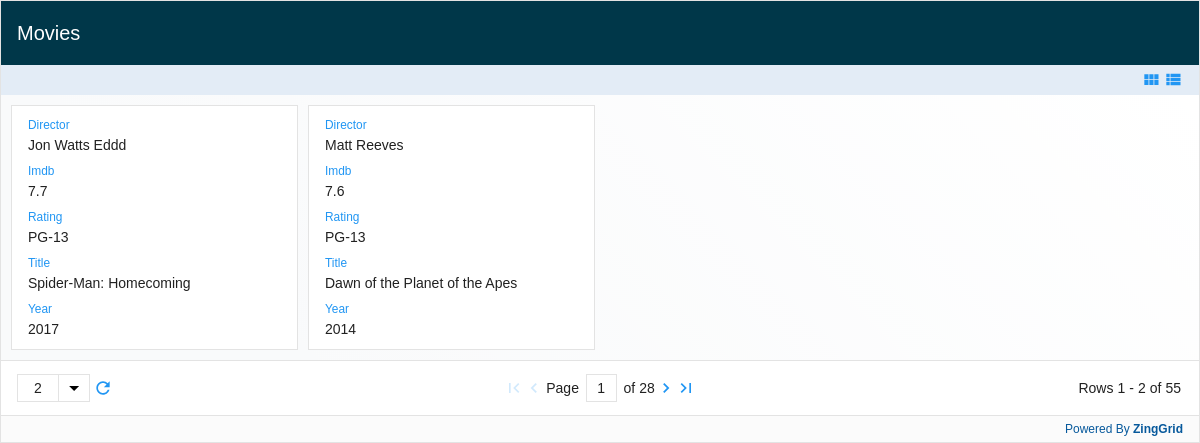
Task: Switch to row list layout icon
Action: 1173,80
